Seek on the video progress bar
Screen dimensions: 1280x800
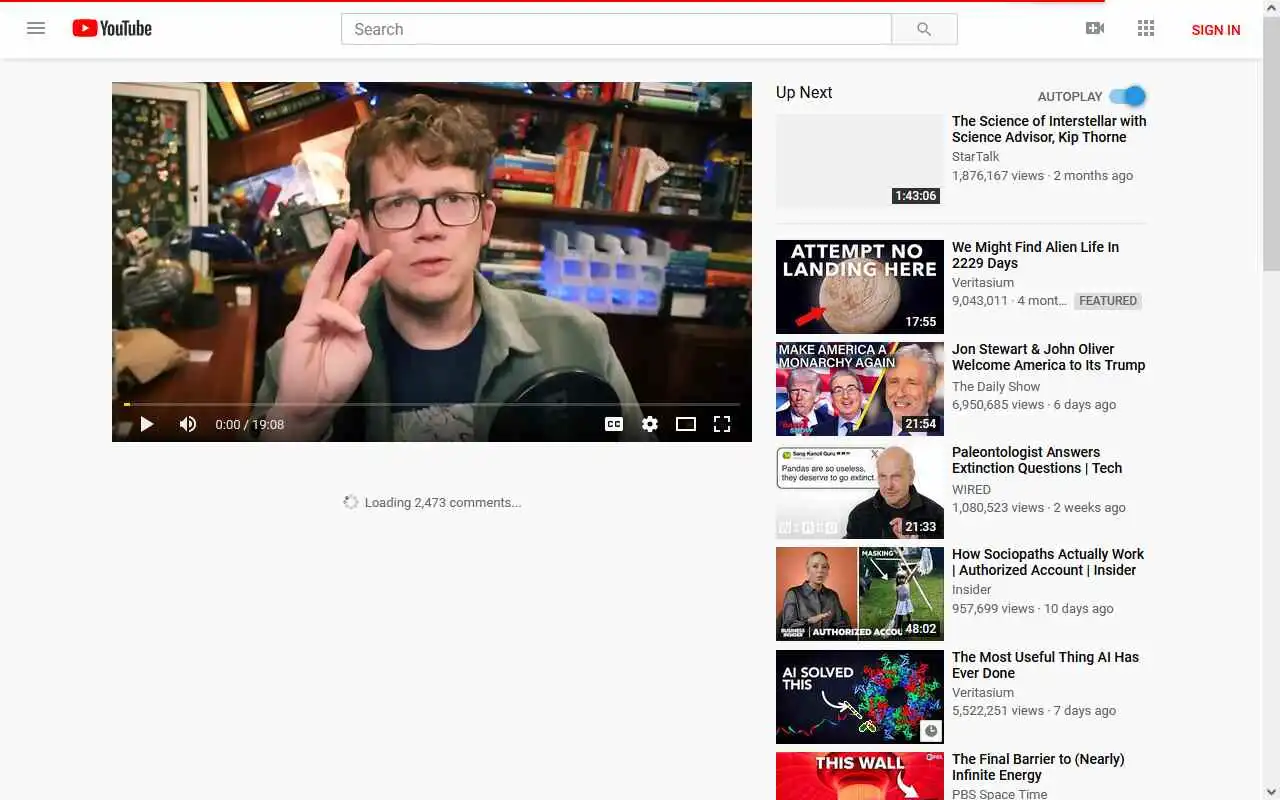click(x=432, y=404)
